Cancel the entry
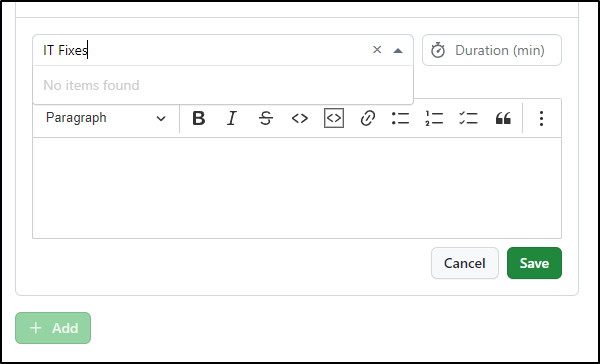Image resolution: width=600 pixels, height=364 pixels. click(465, 263)
